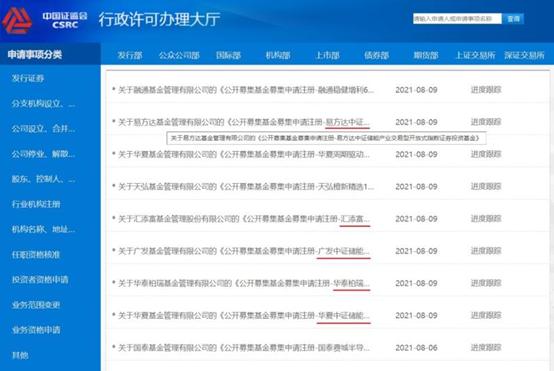Click the 中国证监会 CSRC wordmark

65,20
